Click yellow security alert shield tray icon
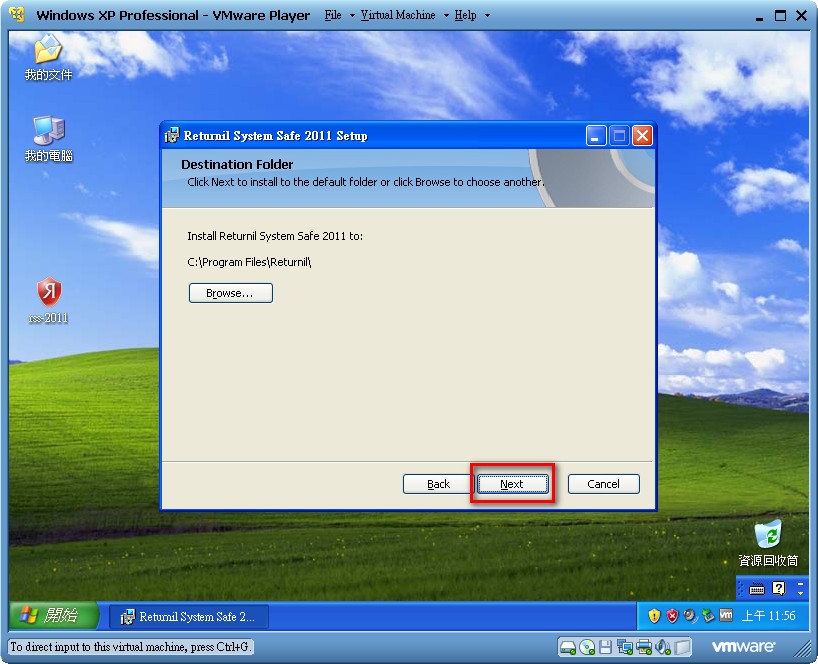818x664 pixels. click(654, 616)
